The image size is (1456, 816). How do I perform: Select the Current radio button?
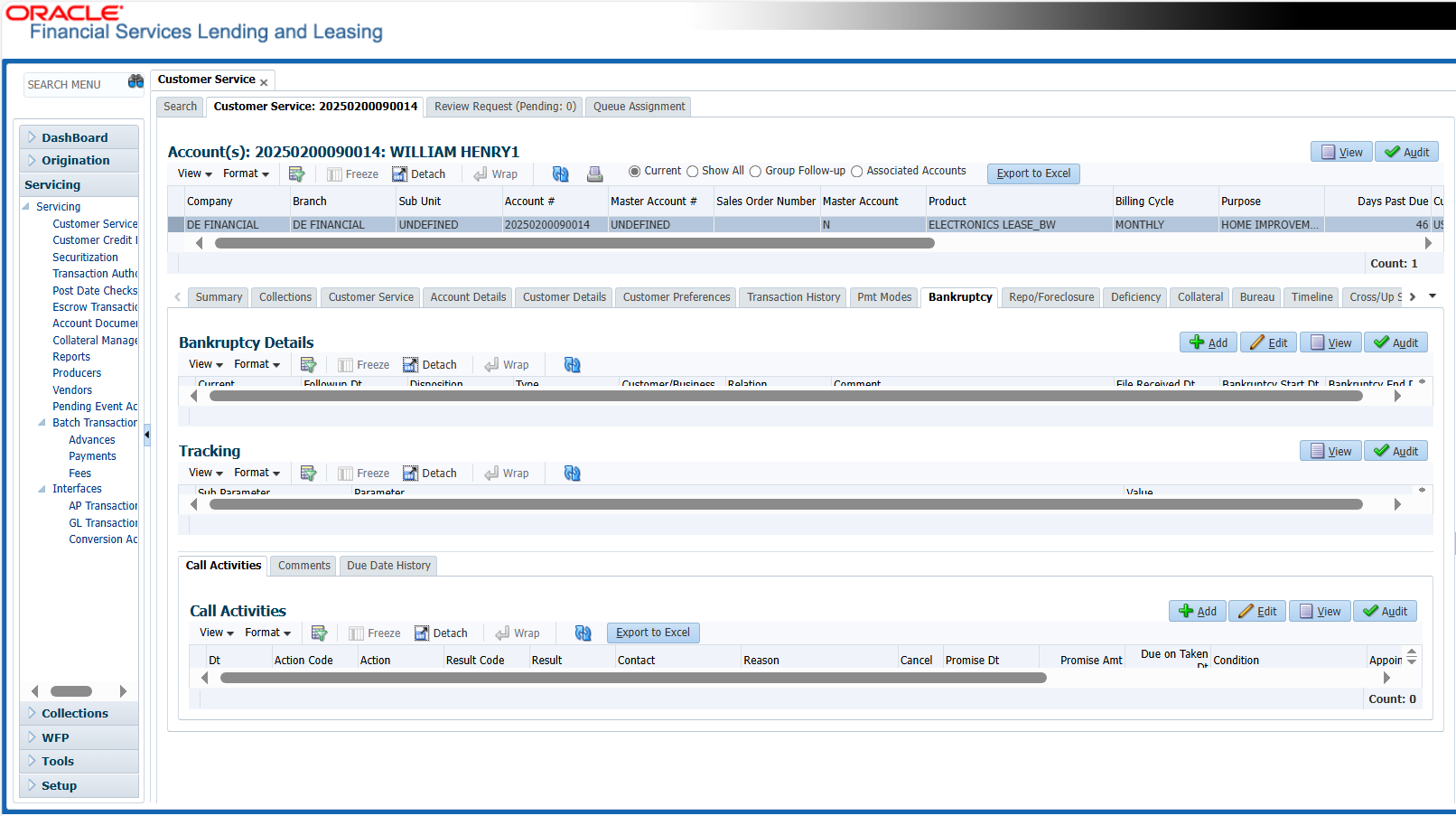(x=635, y=172)
